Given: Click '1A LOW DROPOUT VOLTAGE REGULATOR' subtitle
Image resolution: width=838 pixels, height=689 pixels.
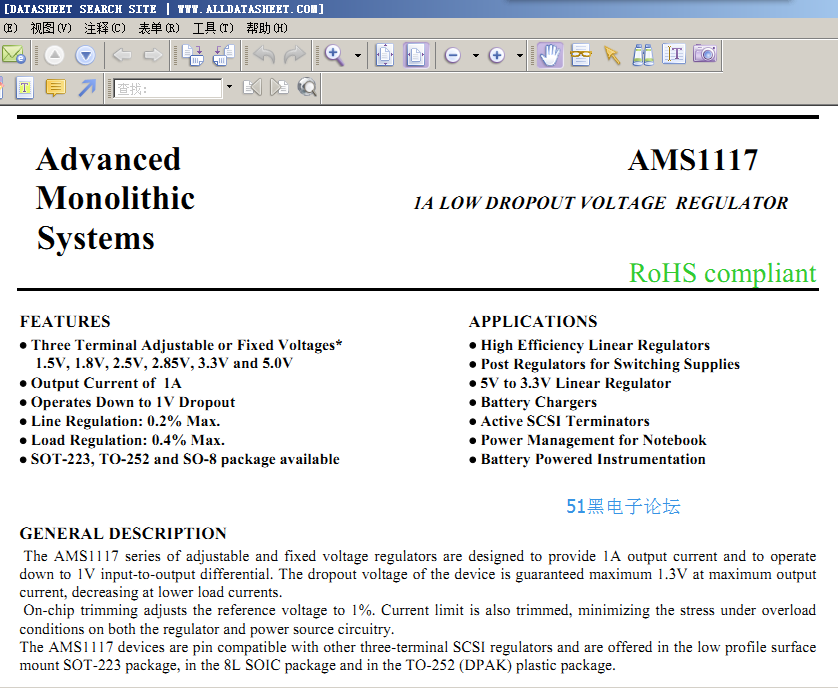Looking at the screenshot, I should (601, 203).
